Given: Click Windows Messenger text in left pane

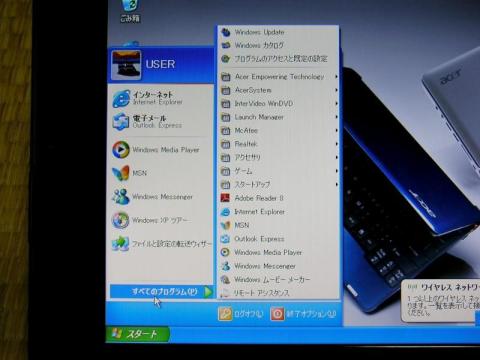Looking at the screenshot, I should 162,197.
